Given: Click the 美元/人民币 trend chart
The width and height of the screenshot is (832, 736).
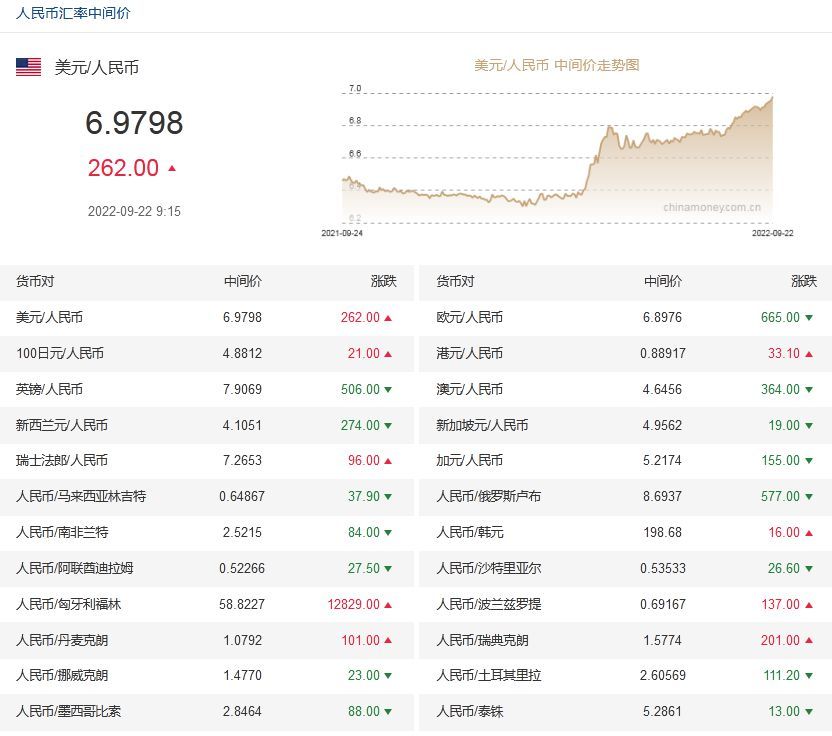Looking at the screenshot, I should click(557, 160).
